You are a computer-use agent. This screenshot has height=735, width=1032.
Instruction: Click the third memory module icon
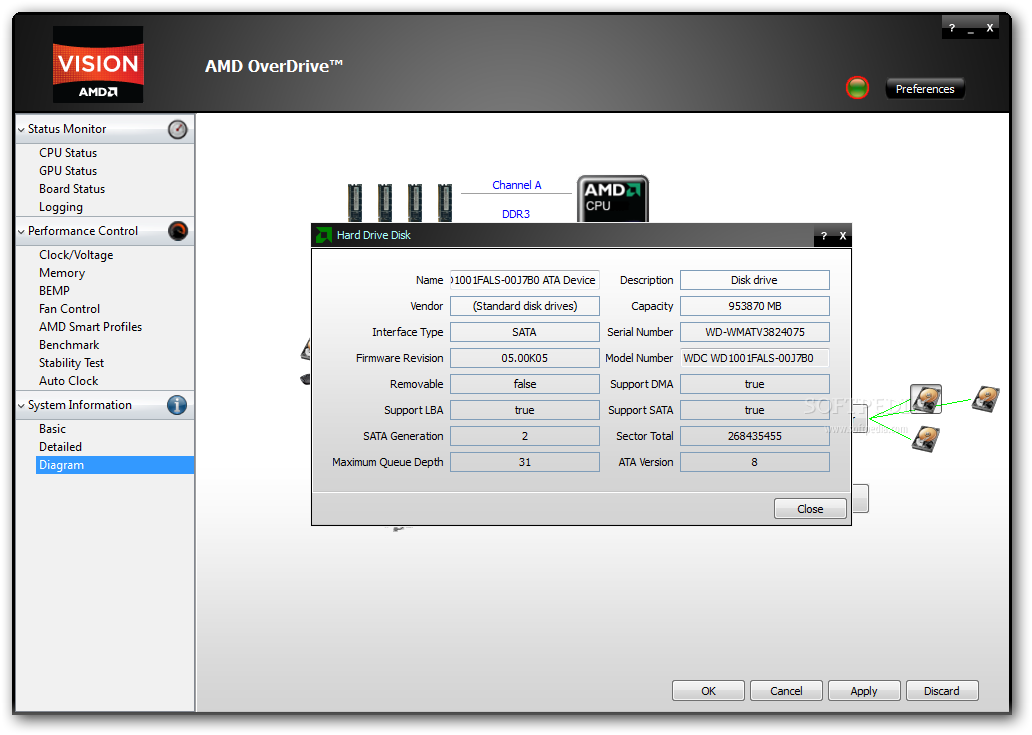coord(415,202)
